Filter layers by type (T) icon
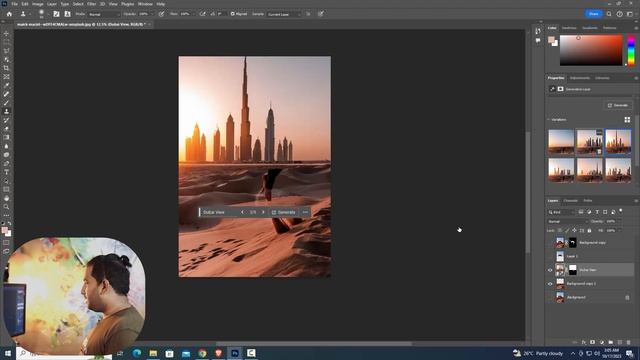The image size is (640, 360). pyautogui.click(x=597, y=212)
